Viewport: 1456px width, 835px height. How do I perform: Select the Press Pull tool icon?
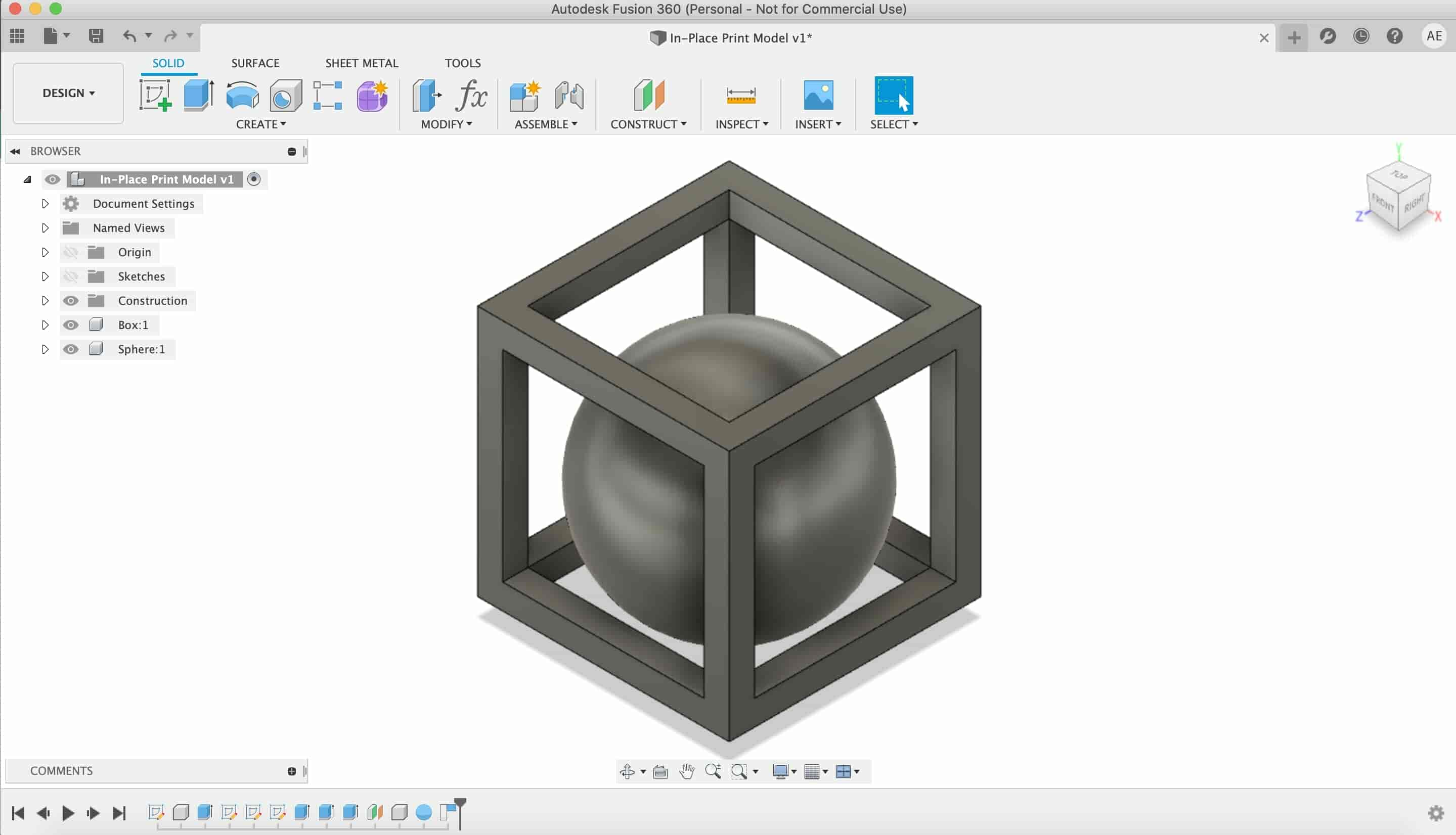coord(427,95)
